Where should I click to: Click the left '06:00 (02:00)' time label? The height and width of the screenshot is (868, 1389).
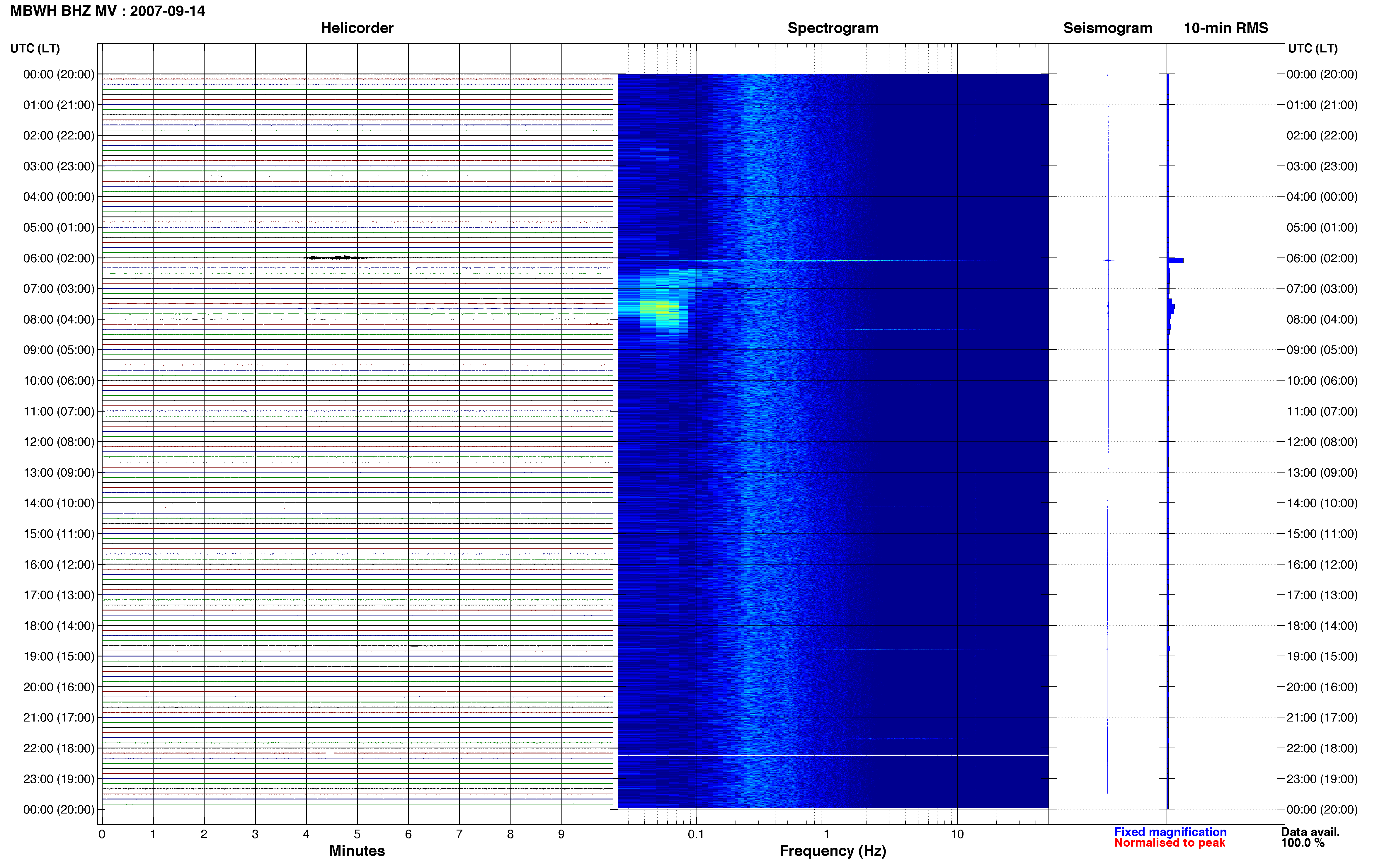click(x=59, y=258)
